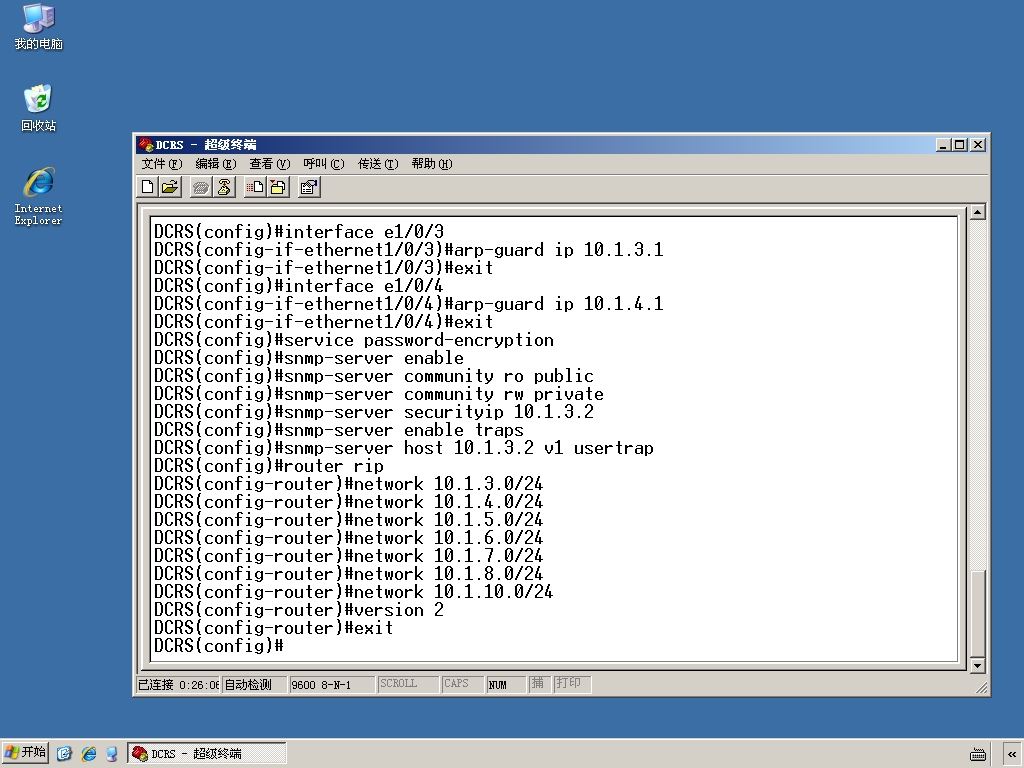
Task: Maximize the DCRS HyperTerminal window
Action: 959,145
